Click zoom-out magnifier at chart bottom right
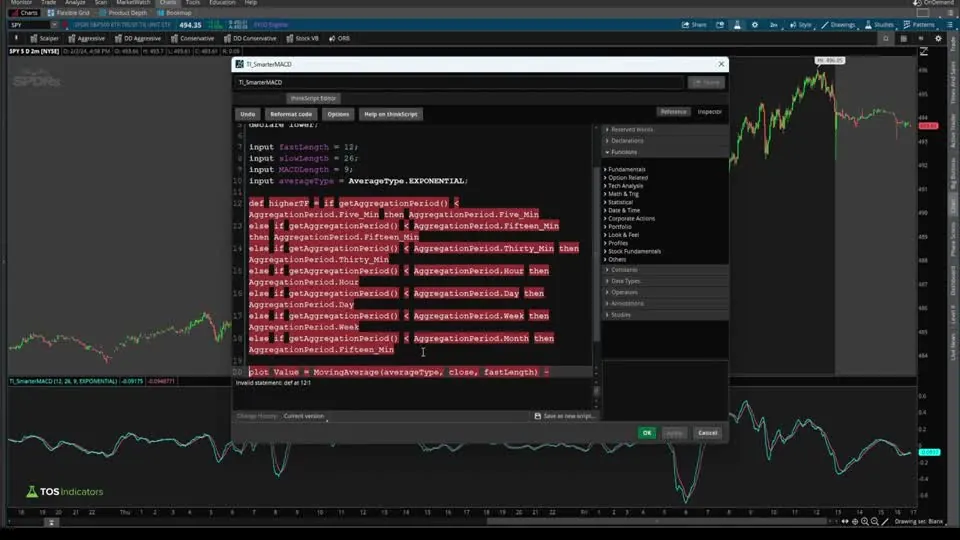 click(874, 522)
